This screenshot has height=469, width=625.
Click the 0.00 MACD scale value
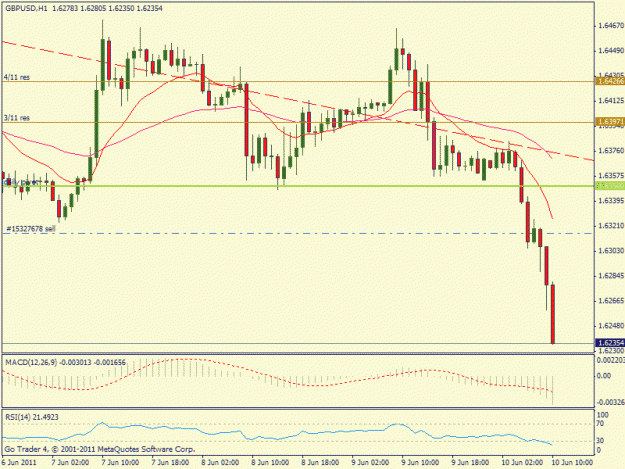click(x=604, y=376)
